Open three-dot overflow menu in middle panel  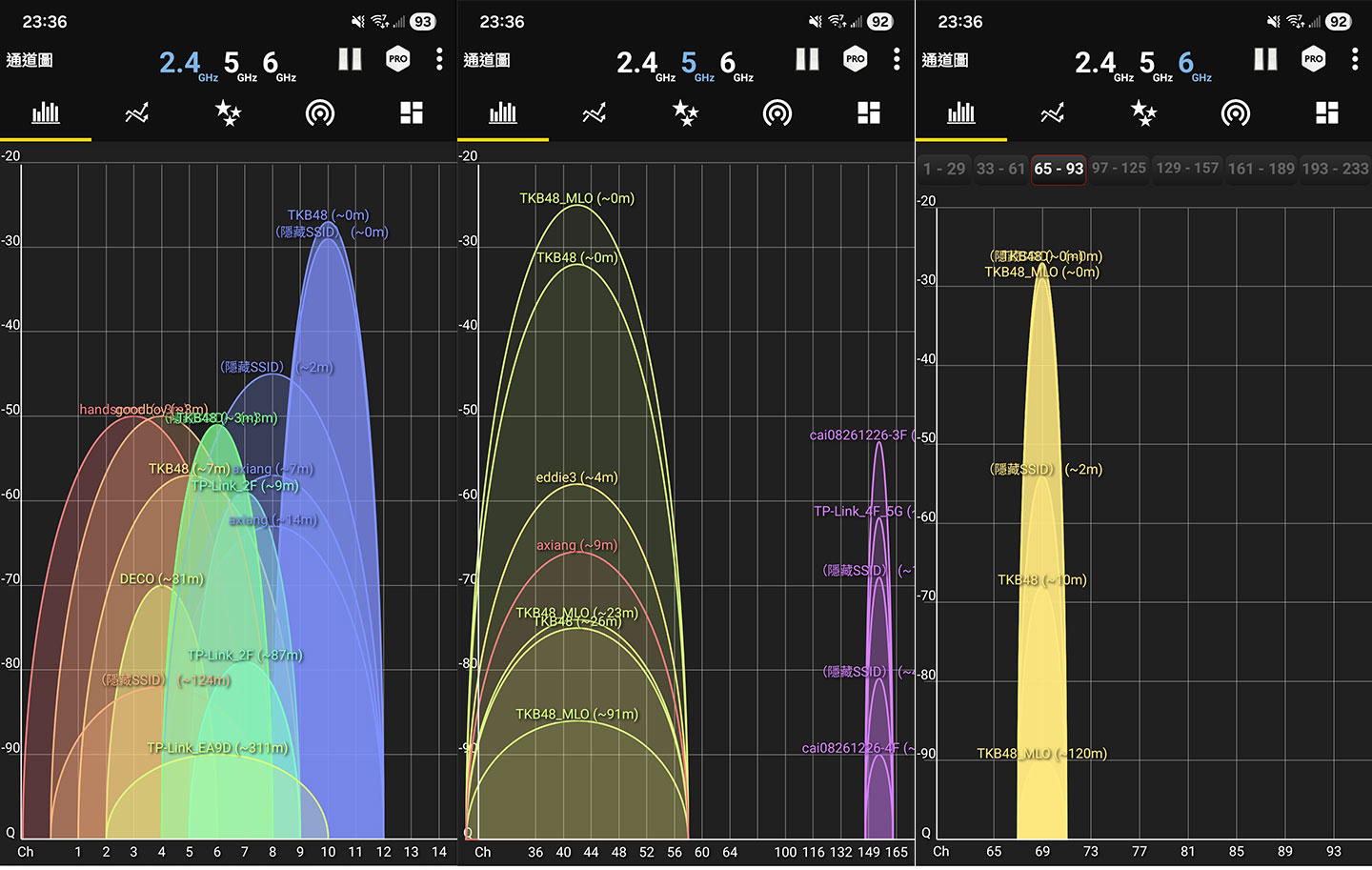tap(897, 59)
